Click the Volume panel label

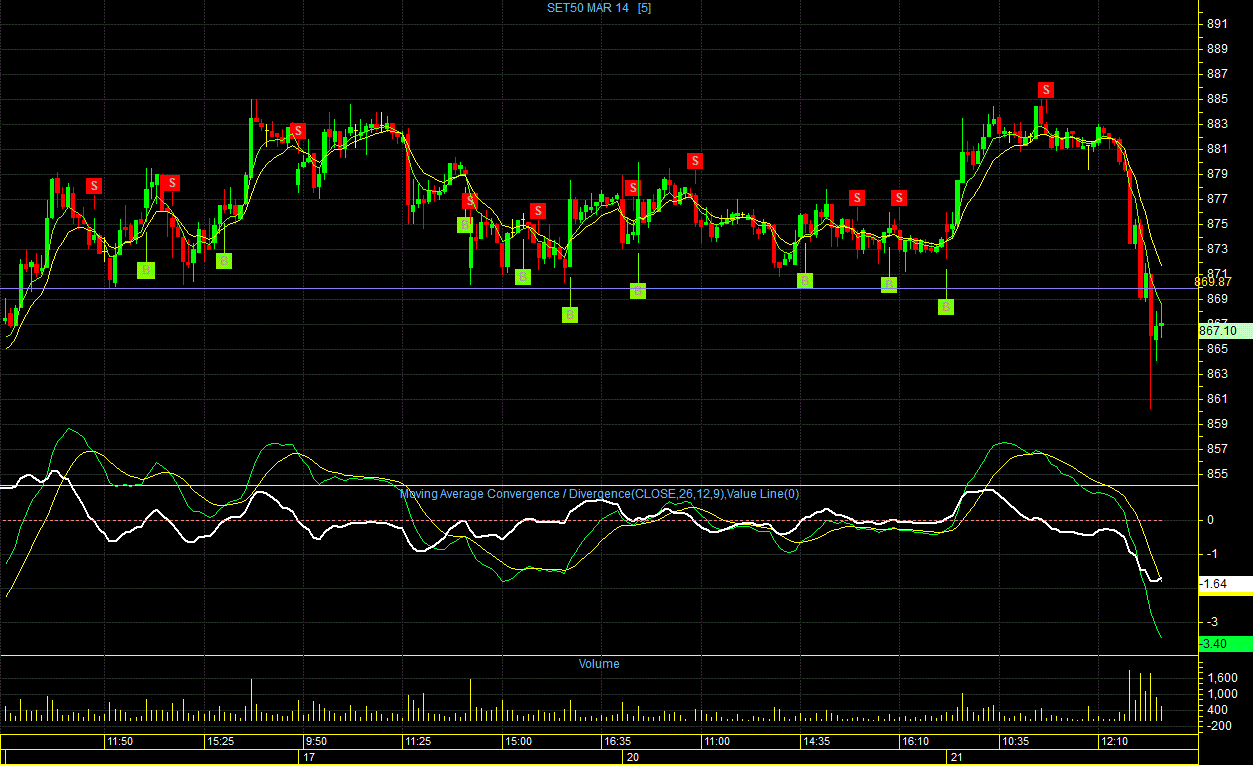pyautogui.click(x=599, y=664)
